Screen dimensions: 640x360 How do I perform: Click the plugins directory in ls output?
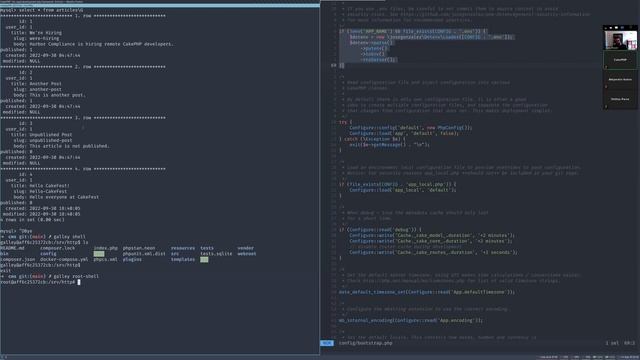(x=132, y=260)
